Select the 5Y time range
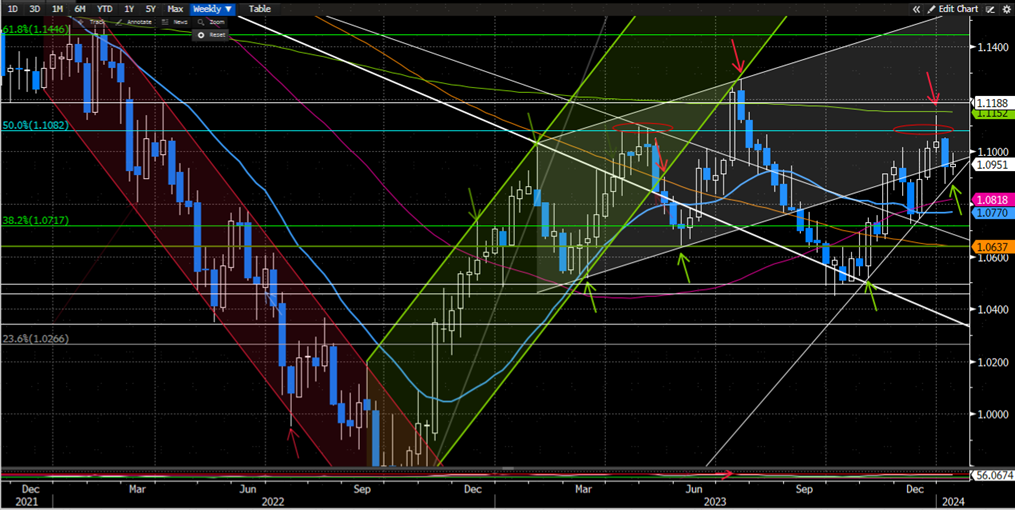Screen dimensions: 1015x510 tap(151, 9)
